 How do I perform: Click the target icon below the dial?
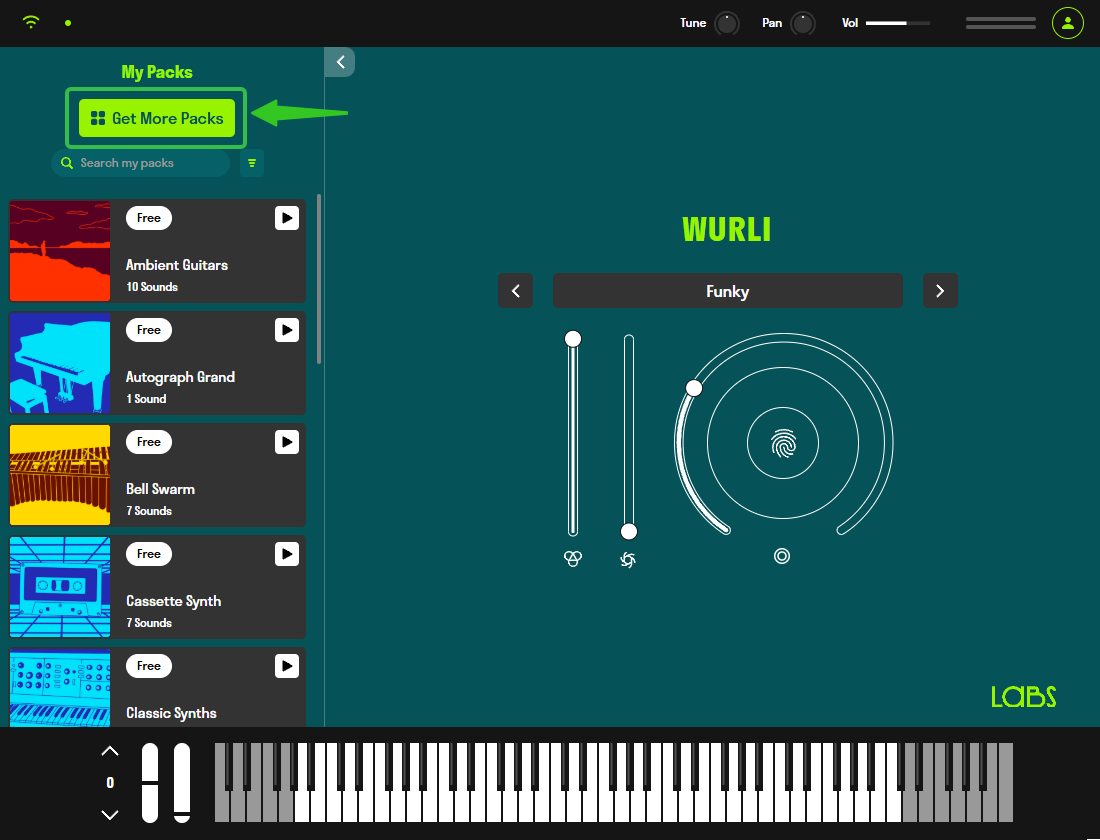[x=782, y=556]
